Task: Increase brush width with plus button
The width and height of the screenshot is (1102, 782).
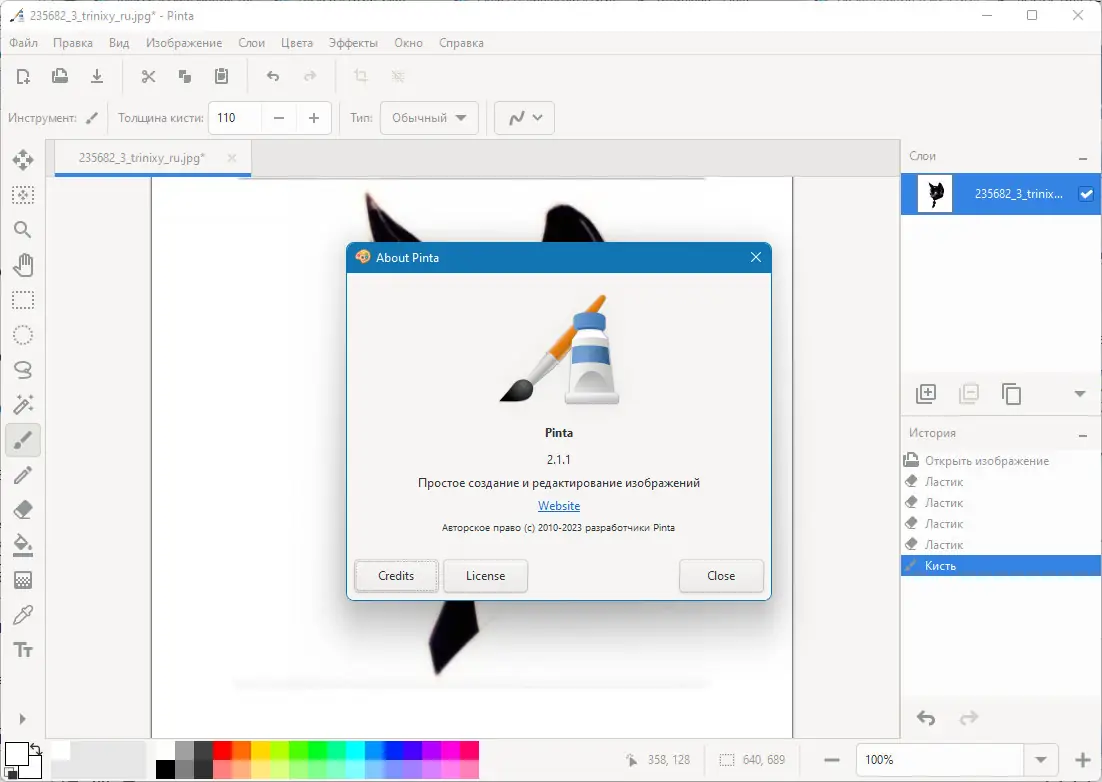Action: pyautogui.click(x=314, y=118)
